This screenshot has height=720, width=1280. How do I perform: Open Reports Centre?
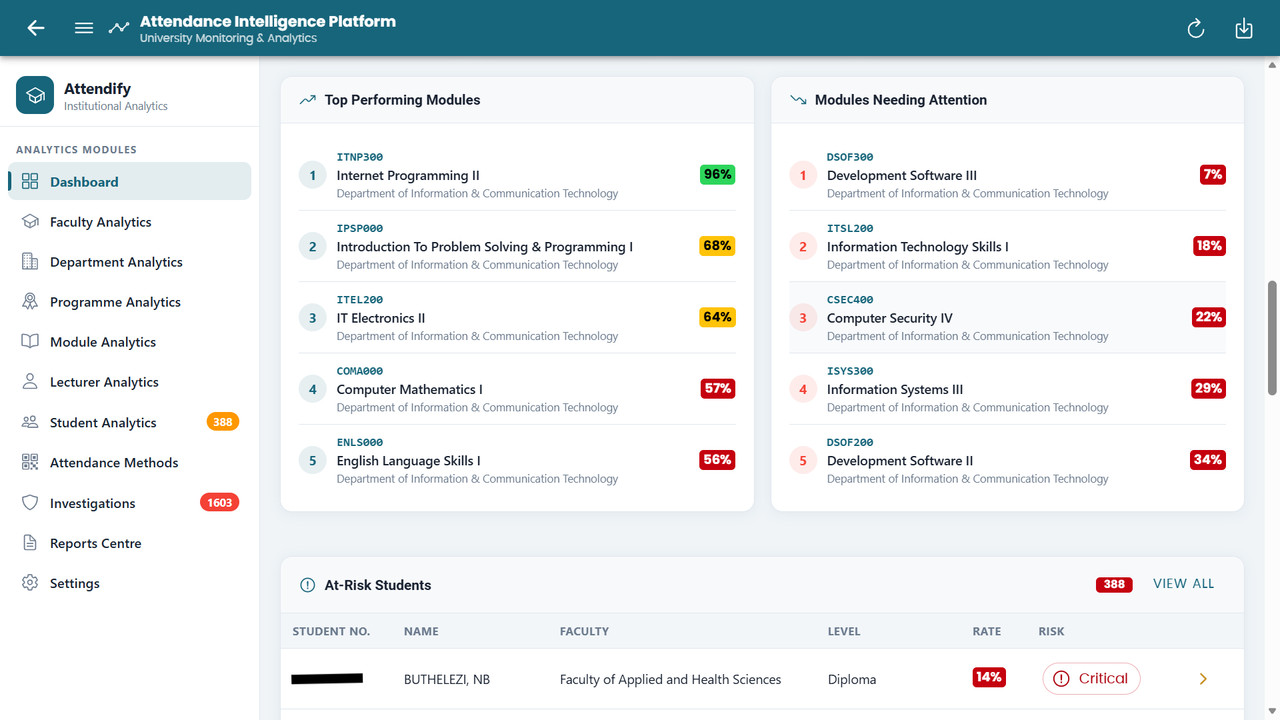[130, 543]
